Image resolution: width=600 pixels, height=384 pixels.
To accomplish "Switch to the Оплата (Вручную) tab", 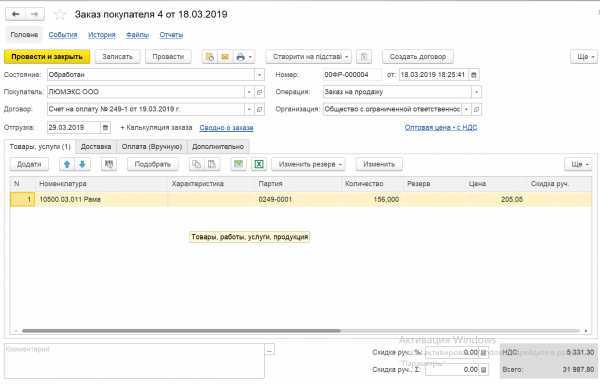I will tap(152, 147).
